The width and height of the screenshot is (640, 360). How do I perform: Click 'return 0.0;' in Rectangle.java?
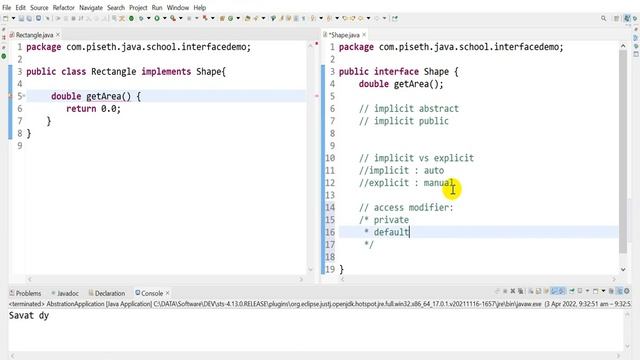pos(93,109)
